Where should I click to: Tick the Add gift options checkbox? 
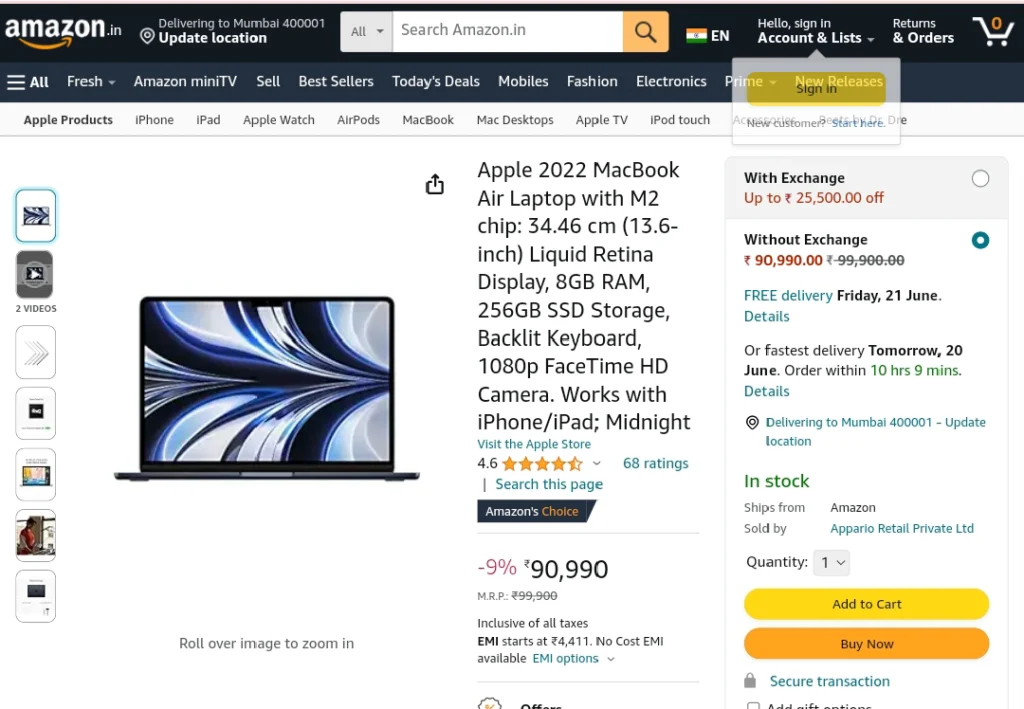coord(754,706)
